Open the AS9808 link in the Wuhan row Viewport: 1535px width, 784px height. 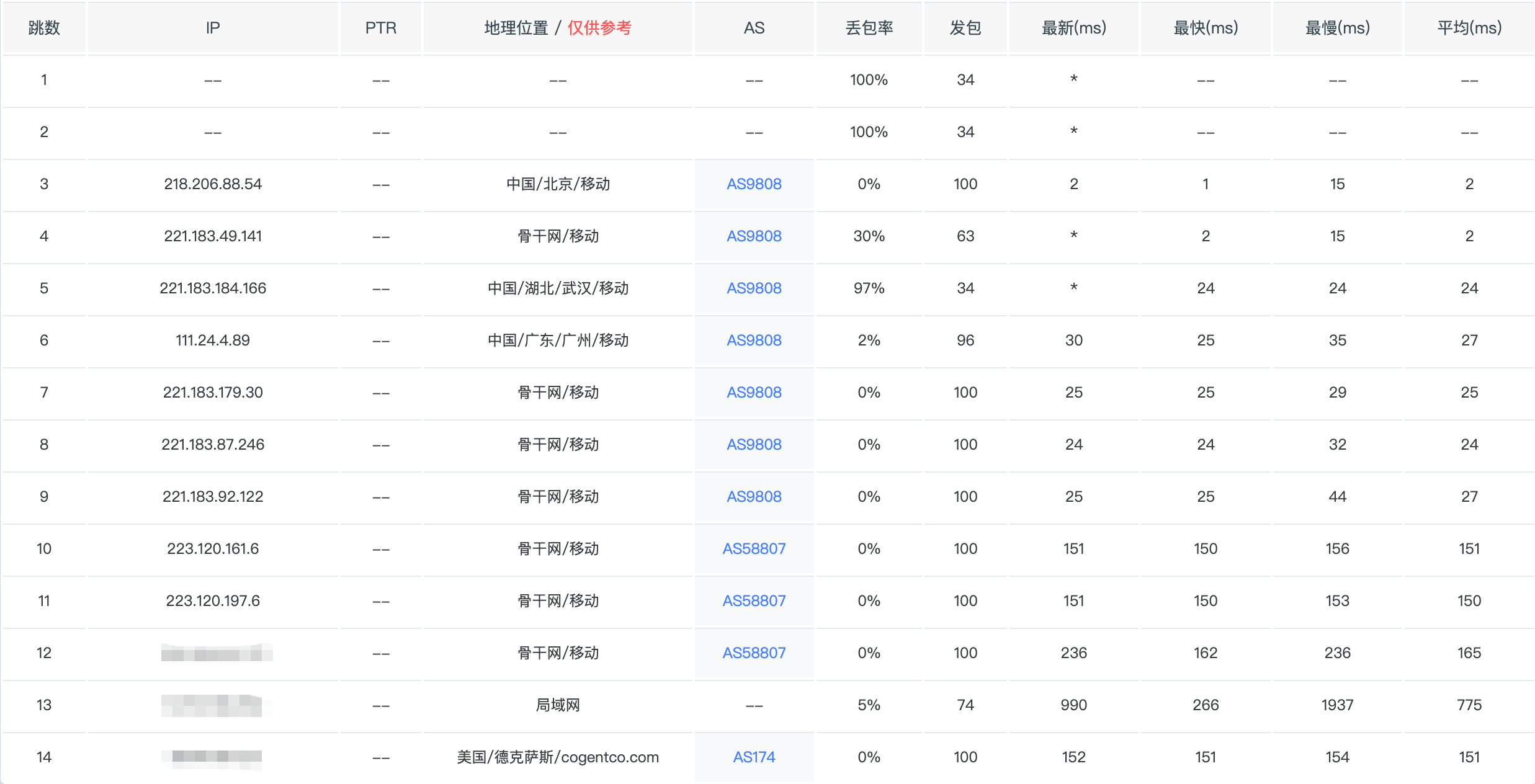pyautogui.click(x=754, y=288)
